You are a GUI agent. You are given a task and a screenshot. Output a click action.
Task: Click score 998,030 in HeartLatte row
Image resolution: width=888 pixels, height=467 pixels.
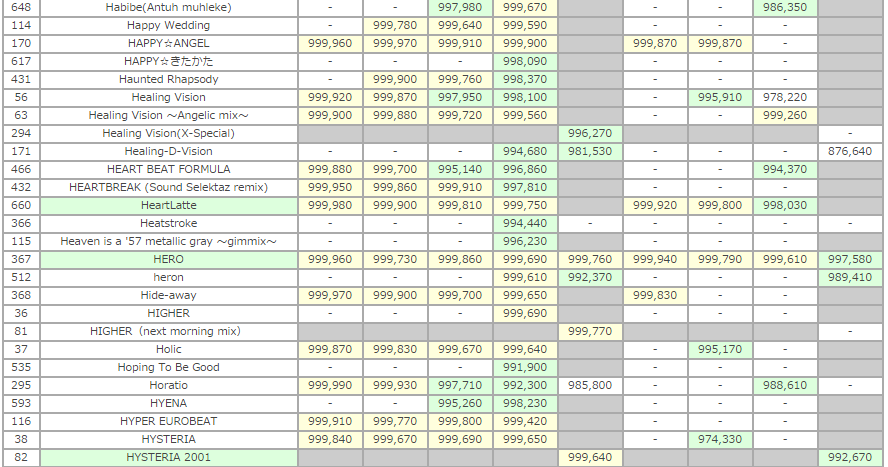point(785,205)
